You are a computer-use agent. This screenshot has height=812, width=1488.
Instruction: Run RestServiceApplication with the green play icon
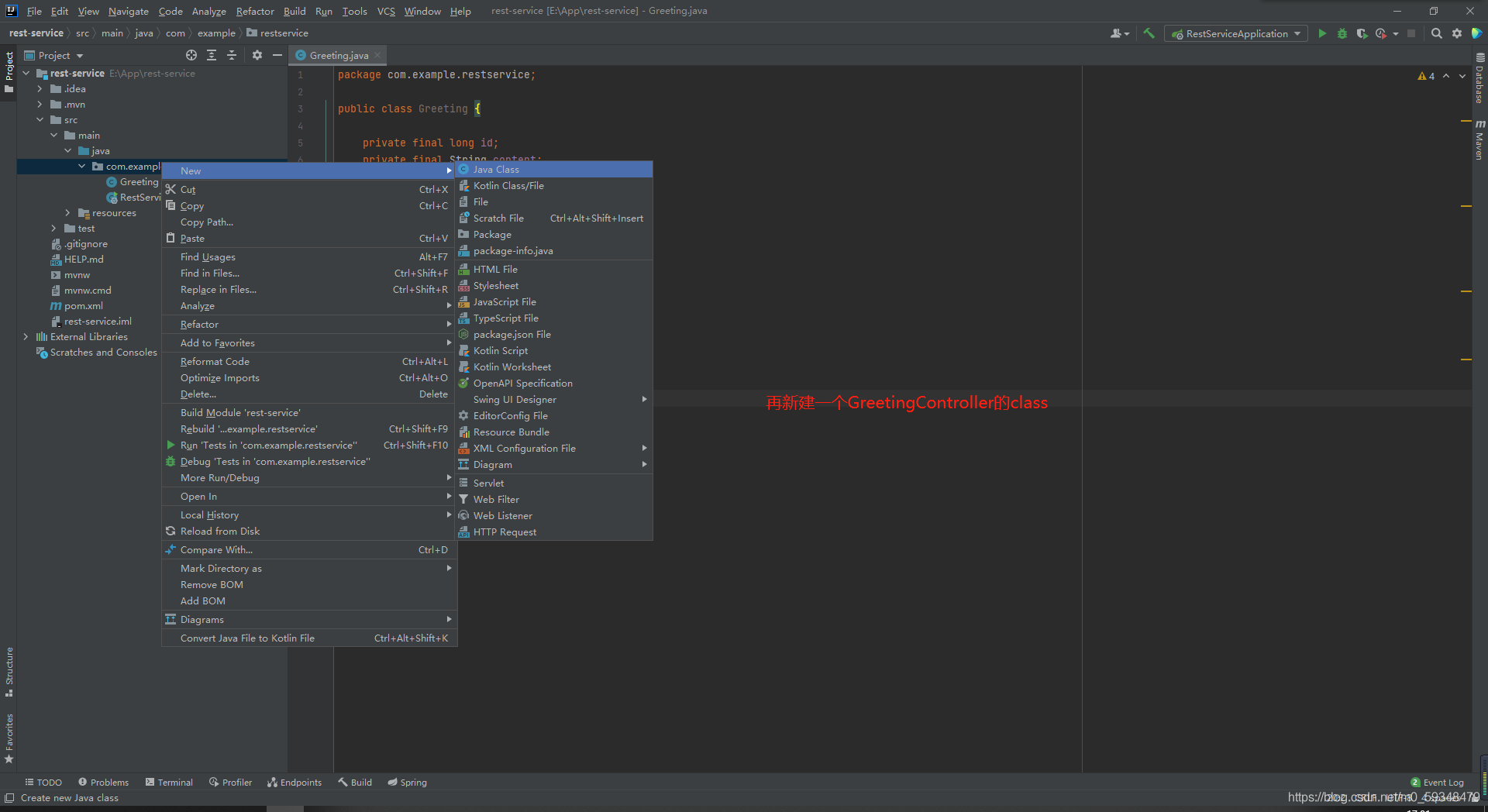click(x=1322, y=33)
